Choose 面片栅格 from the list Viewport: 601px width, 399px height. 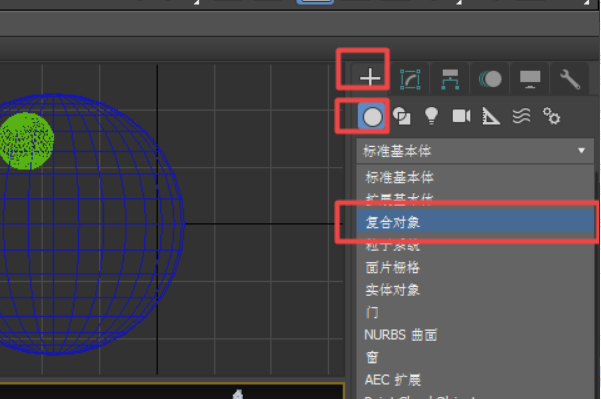(475, 267)
